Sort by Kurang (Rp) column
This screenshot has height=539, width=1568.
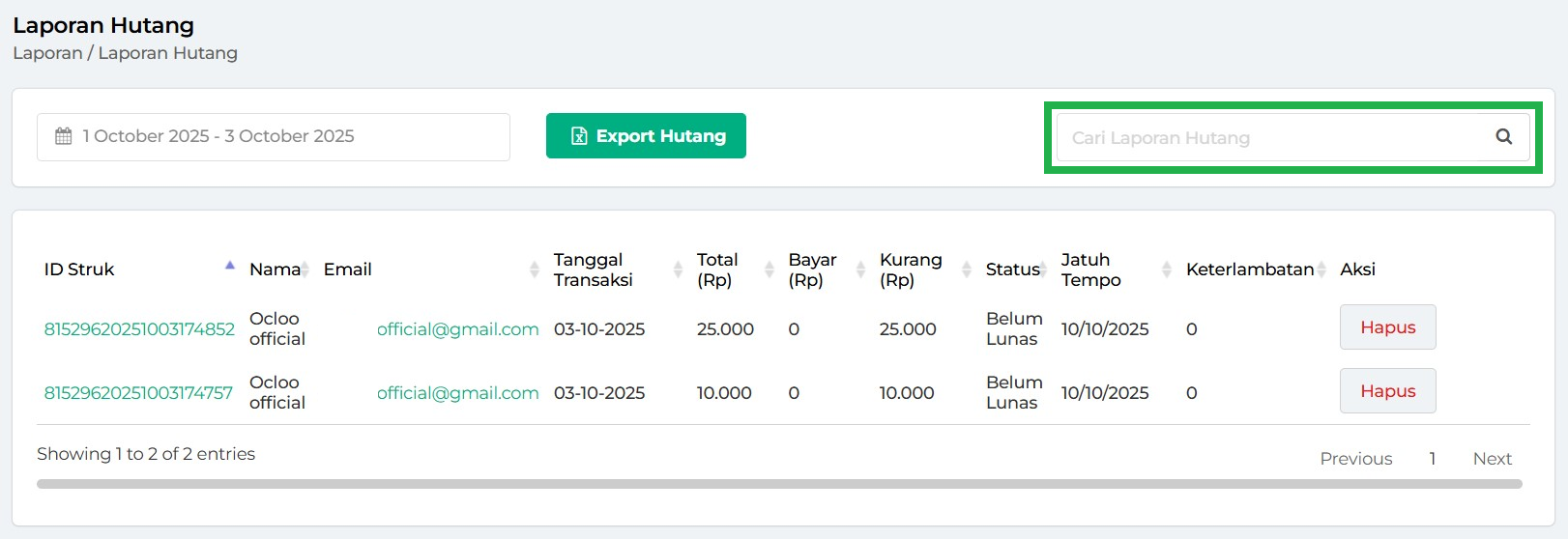[910, 269]
